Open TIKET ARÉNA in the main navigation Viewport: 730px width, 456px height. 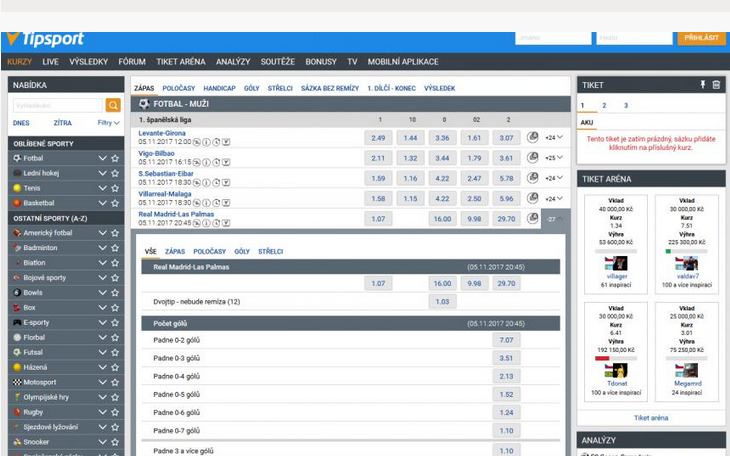pyautogui.click(x=181, y=61)
